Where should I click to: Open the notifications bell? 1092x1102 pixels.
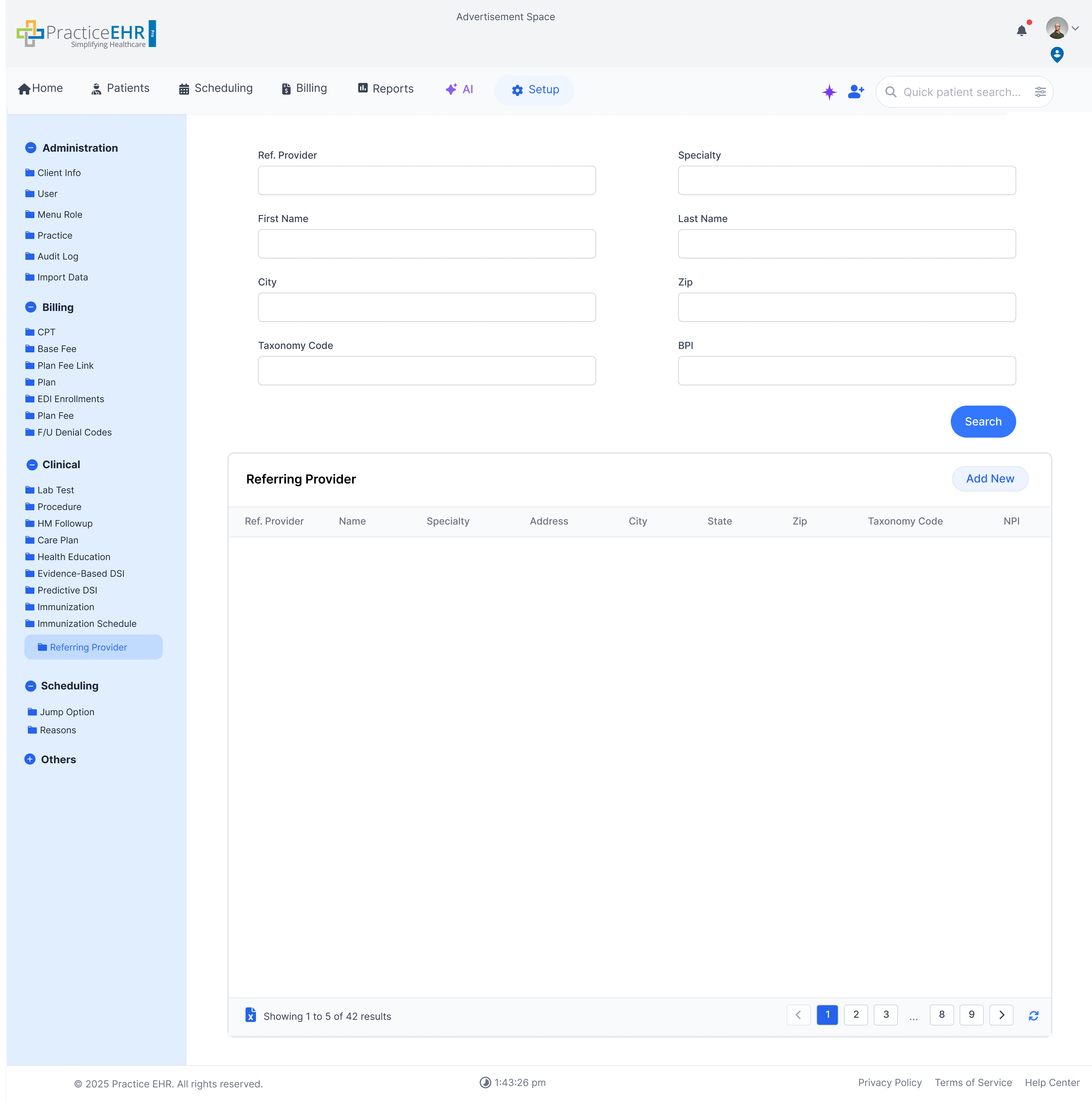point(1021,31)
